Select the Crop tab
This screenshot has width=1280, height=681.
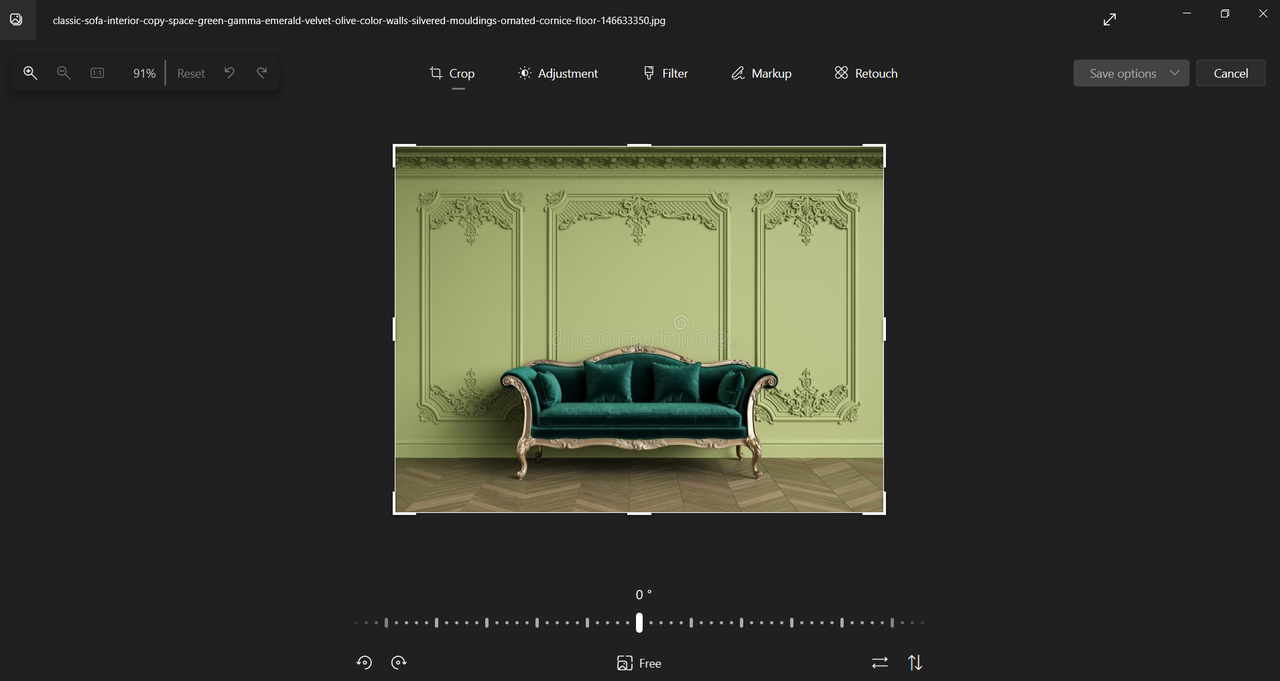pyautogui.click(x=452, y=74)
